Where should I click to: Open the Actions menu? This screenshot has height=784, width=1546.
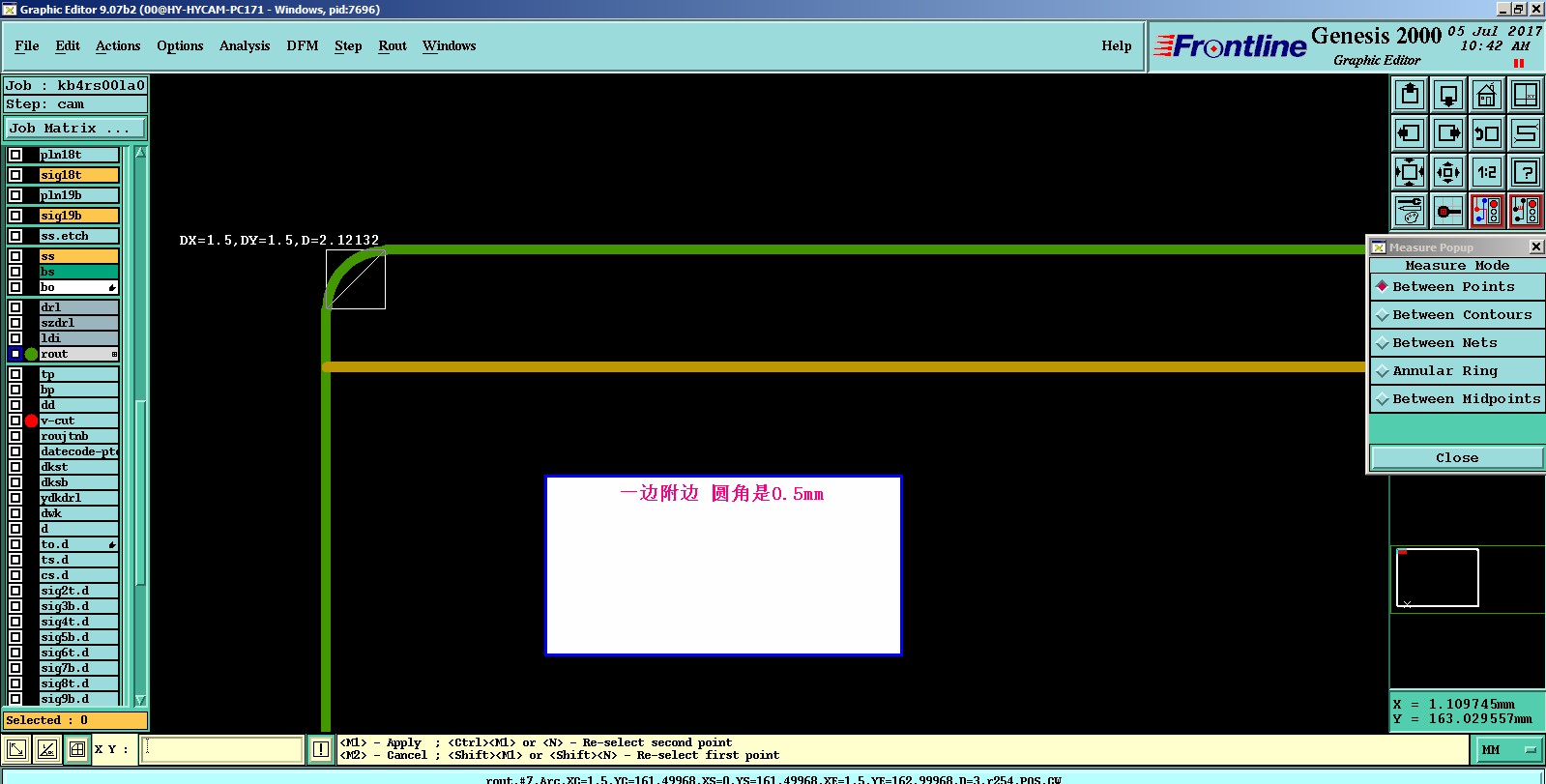coord(118,45)
